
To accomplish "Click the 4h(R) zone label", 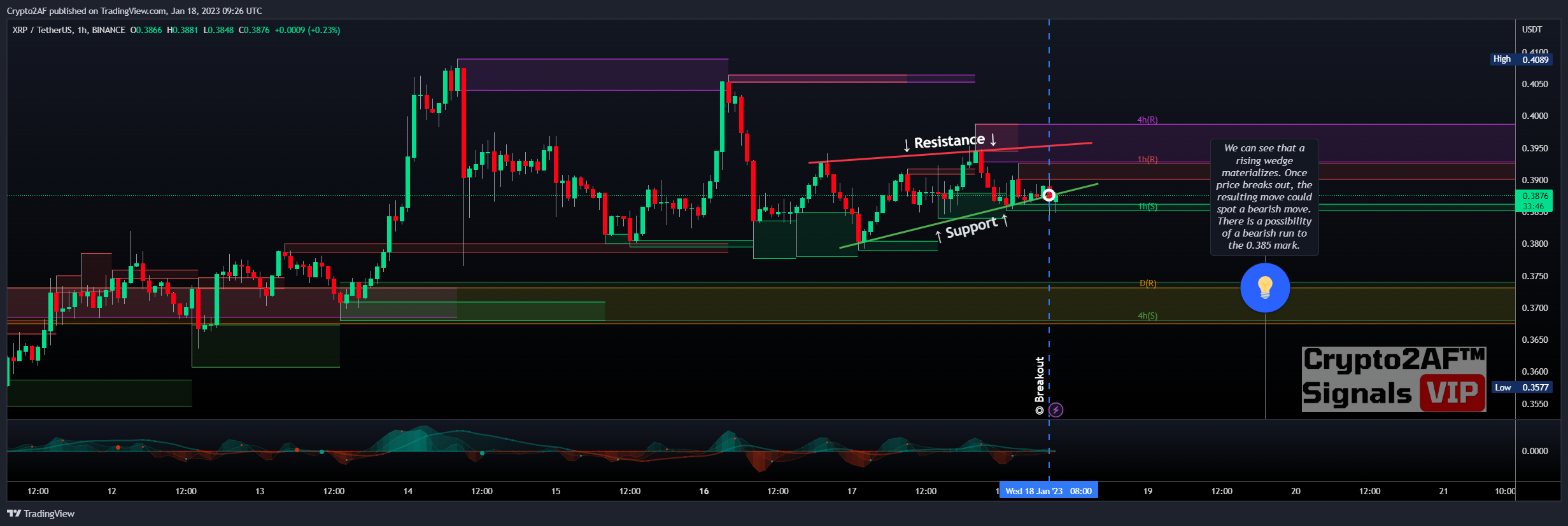I will click(x=1148, y=120).
